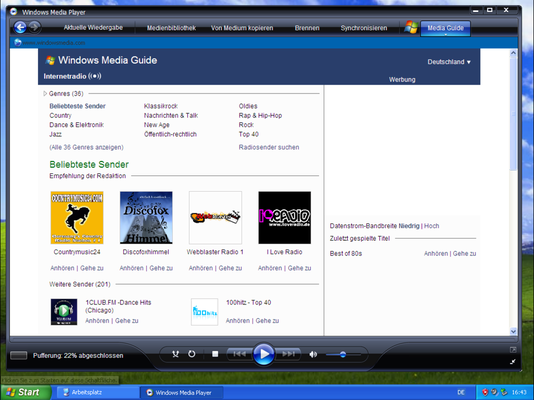The height and width of the screenshot is (400, 534).
Task: Start playback with the Play button
Action: click(x=264, y=354)
